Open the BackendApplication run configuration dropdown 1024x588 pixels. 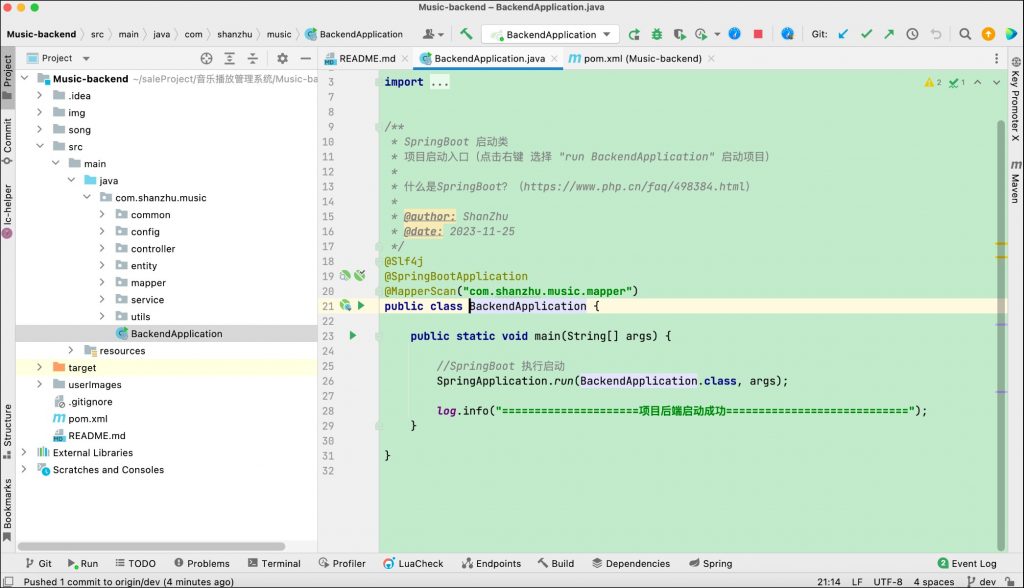click(x=550, y=34)
